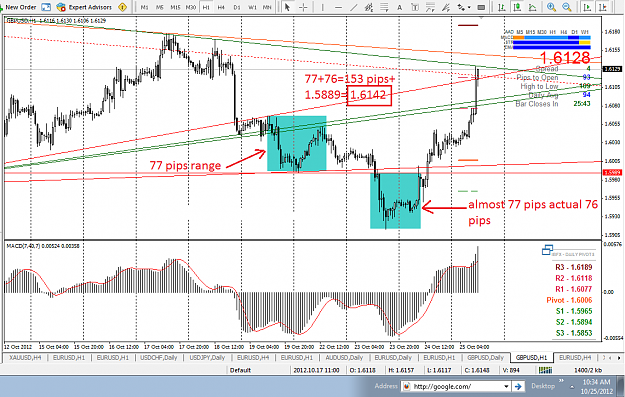625x397 pixels.
Task: Open the arrows tool dropdown arrow
Action: point(469,7)
